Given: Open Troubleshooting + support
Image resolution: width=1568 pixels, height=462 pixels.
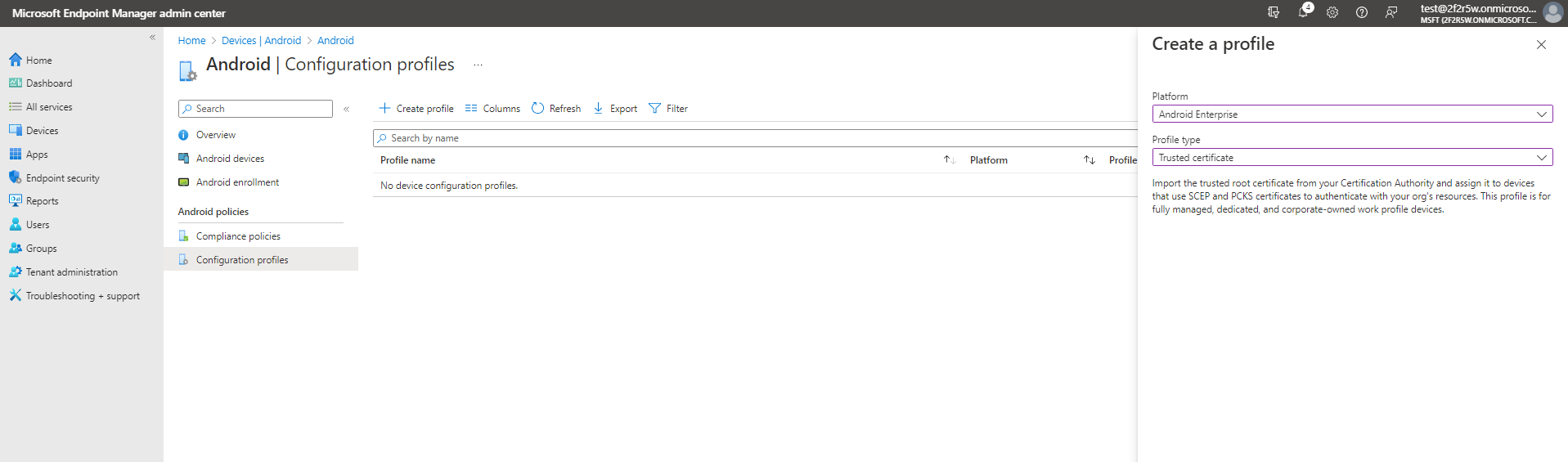Looking at the screenshot, I should click(83, 296).
